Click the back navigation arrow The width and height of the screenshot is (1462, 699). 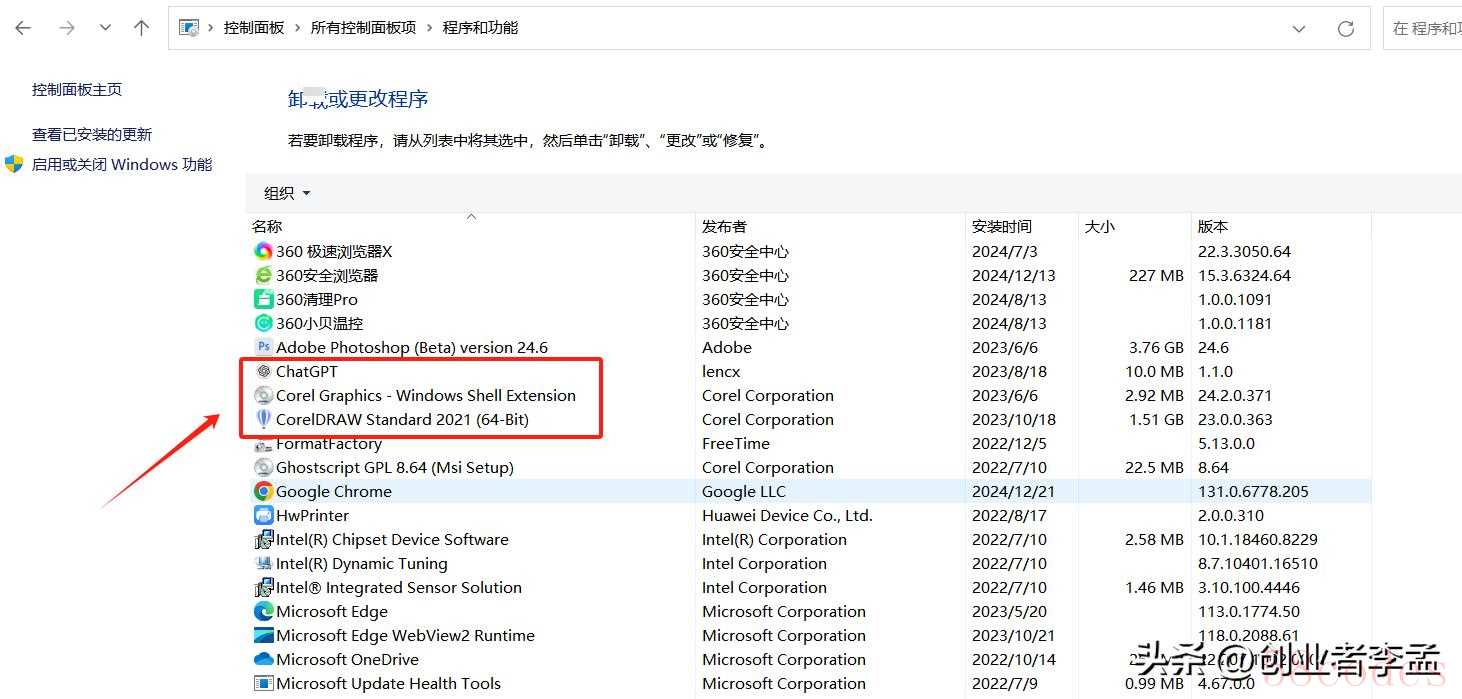pos(23,28)
